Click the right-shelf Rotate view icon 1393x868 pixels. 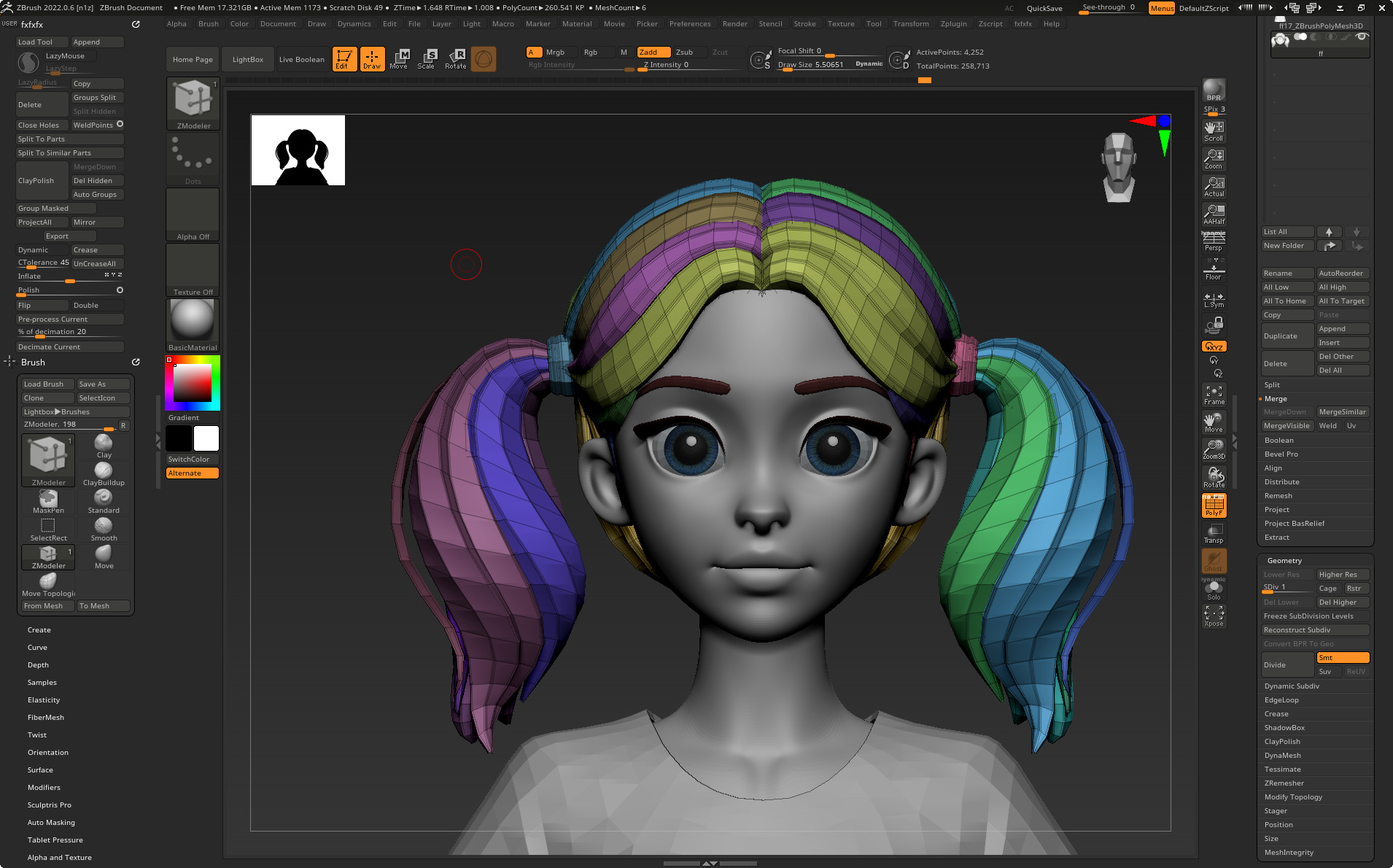(1214, 478)
